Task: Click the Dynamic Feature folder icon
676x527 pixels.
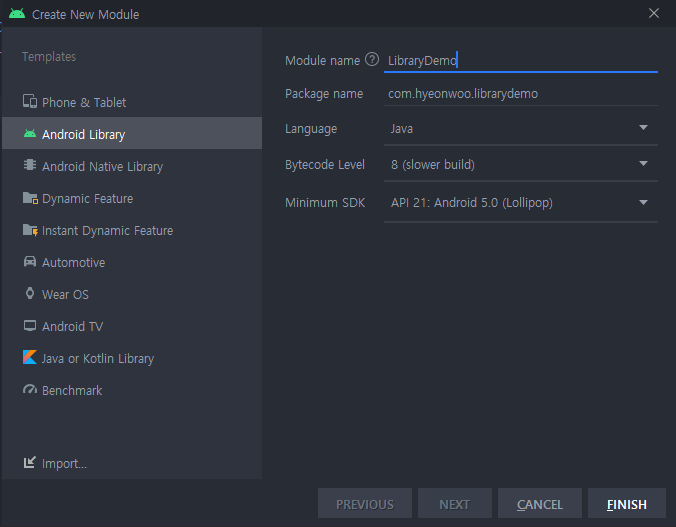Action: 30,198
